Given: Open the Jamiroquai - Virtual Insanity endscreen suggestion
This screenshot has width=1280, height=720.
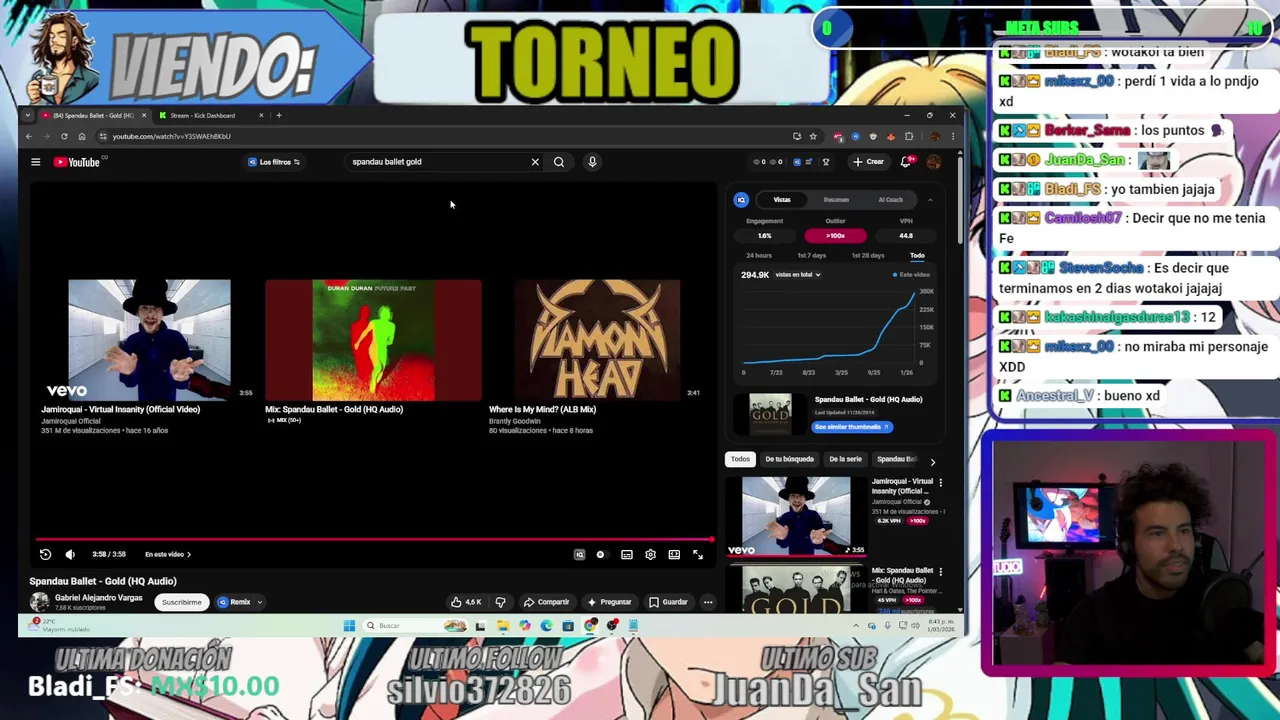Looking at the screenshot, I should pos(148,340).
